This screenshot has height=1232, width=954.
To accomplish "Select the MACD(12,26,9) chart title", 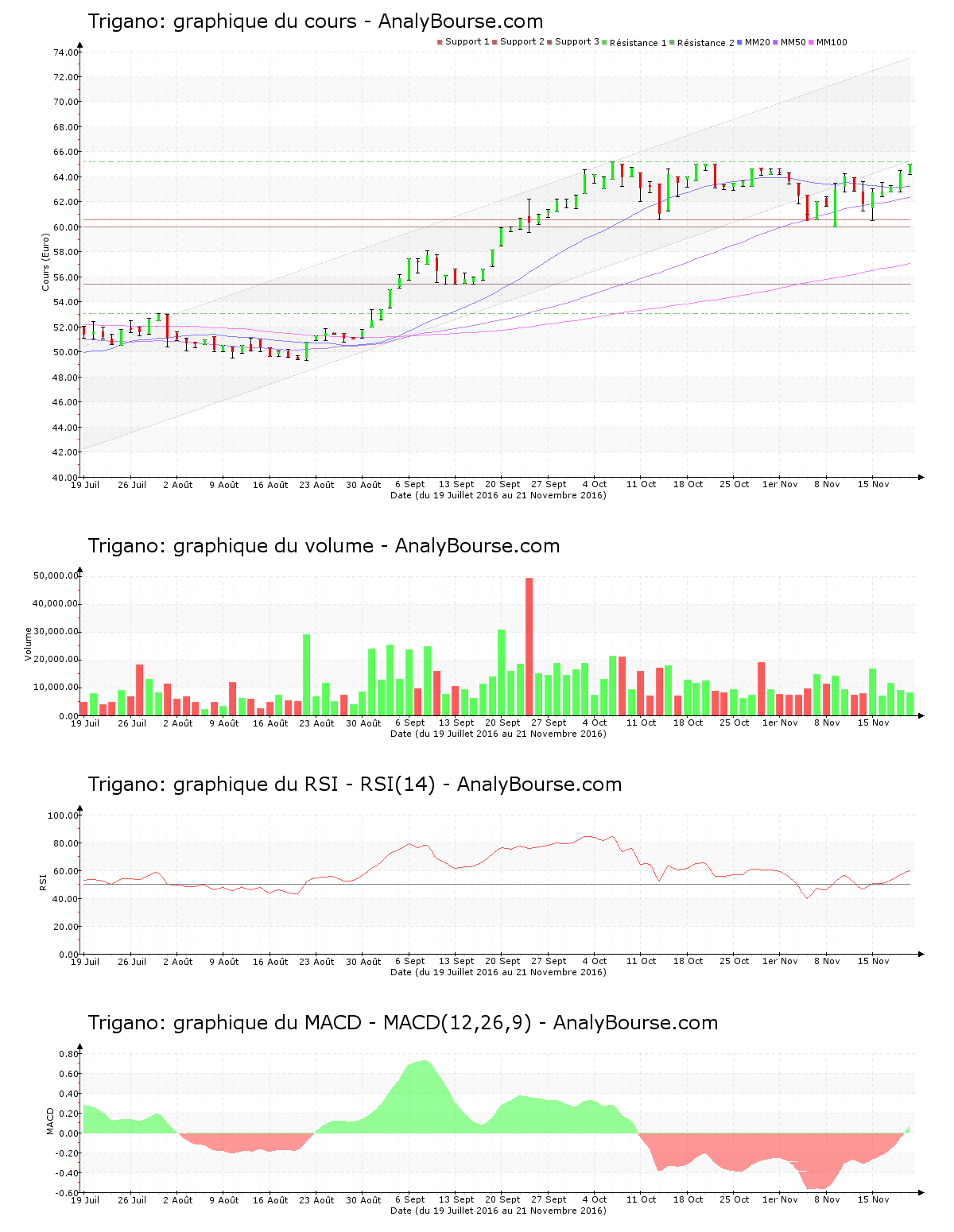I will [402, 1023].
